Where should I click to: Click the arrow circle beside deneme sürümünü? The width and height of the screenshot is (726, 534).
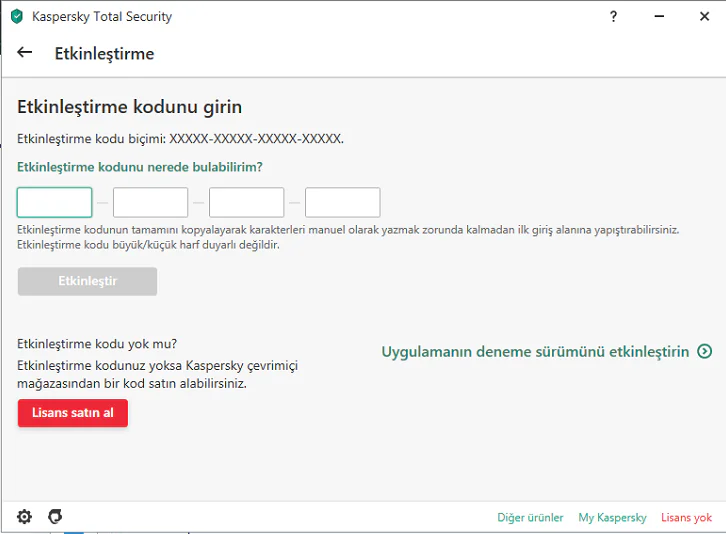(x=705, y=352)
